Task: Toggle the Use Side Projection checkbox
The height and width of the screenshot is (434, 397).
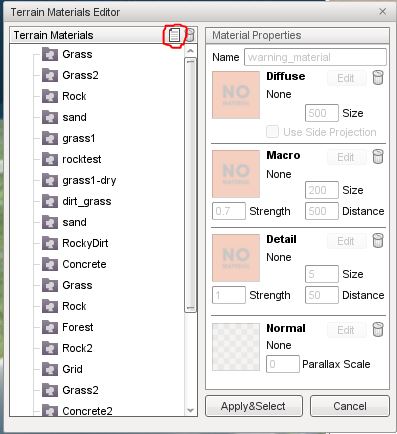Action: (272, 132)
